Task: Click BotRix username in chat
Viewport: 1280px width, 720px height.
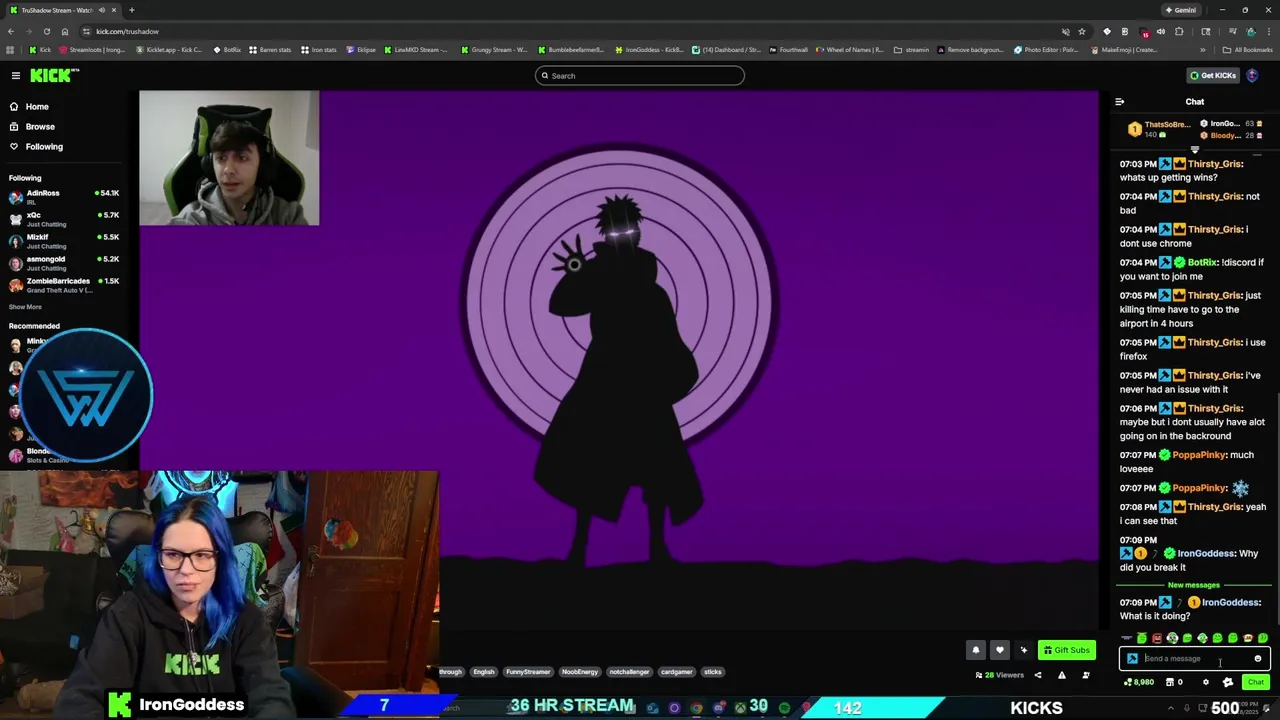Action: (x=1201, y=263)
